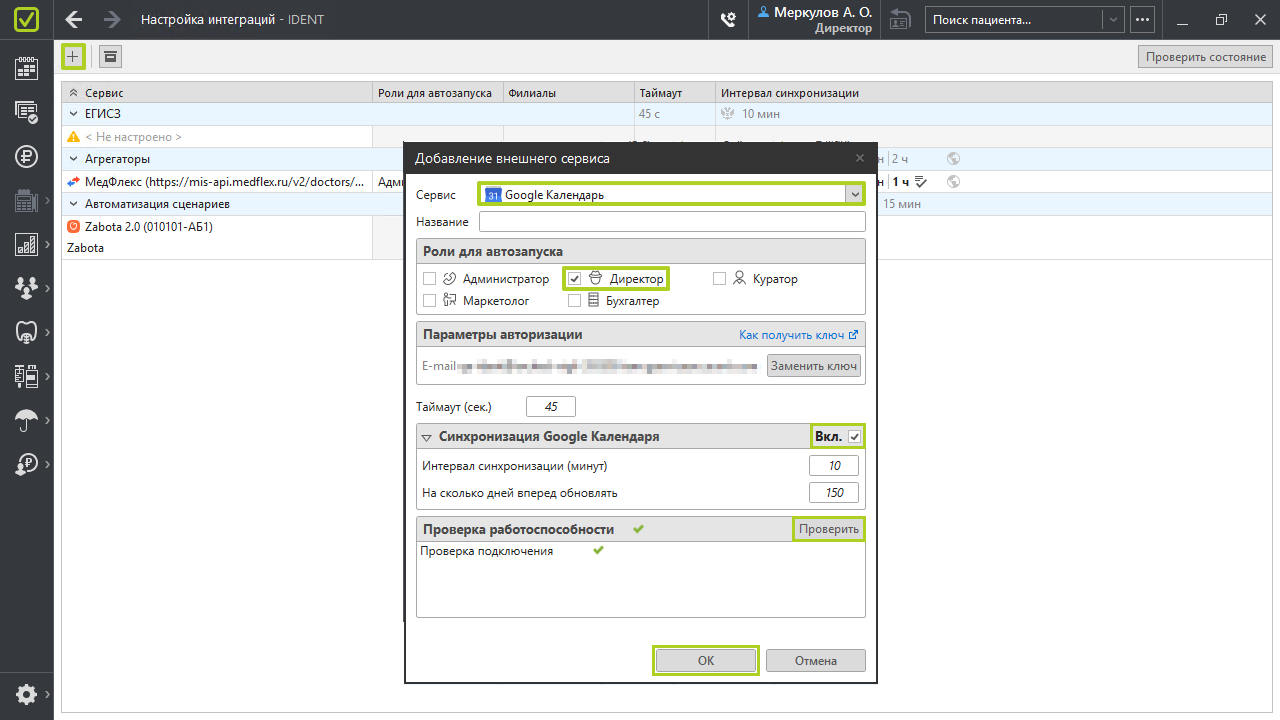This screenshot has width=1280, height=720.
Task: Click the Проверить состояние button
Action: (1206, 57)
